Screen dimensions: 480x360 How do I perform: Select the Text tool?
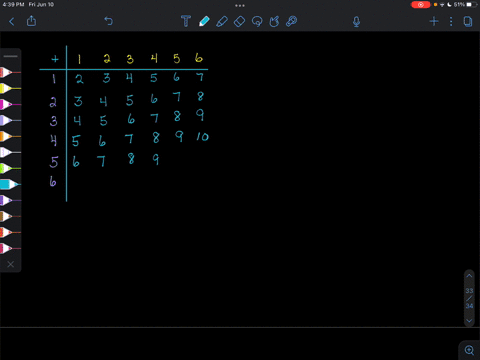[186, 21]
